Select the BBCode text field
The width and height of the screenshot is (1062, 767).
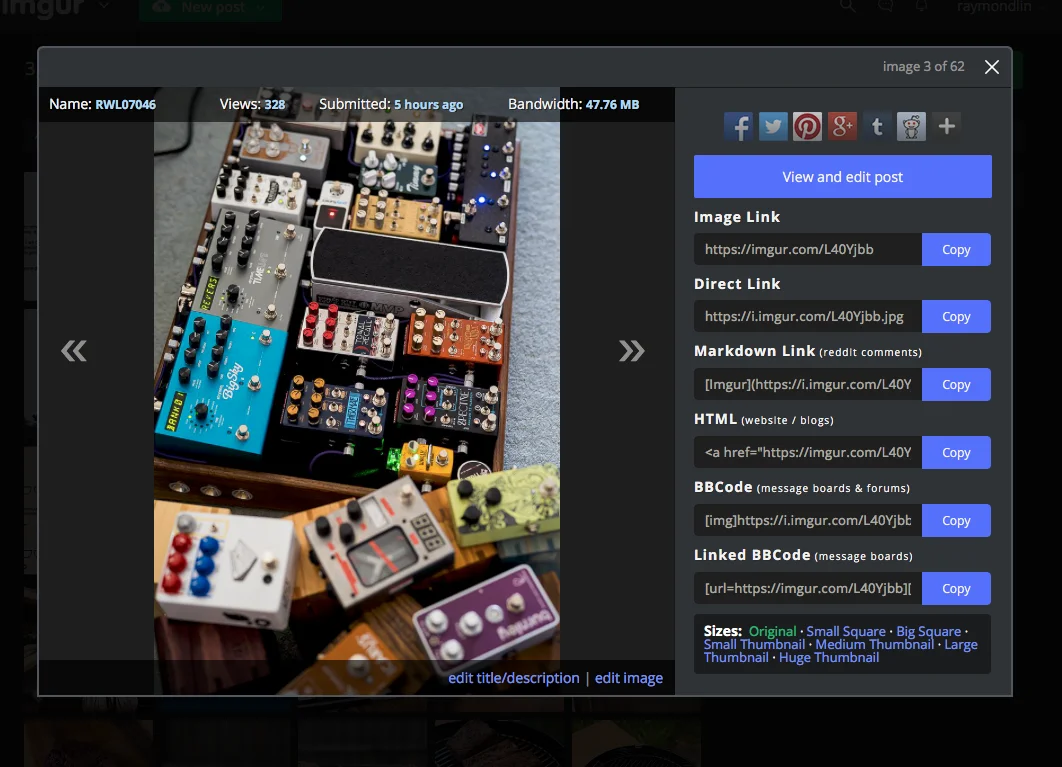pos(808,520)
